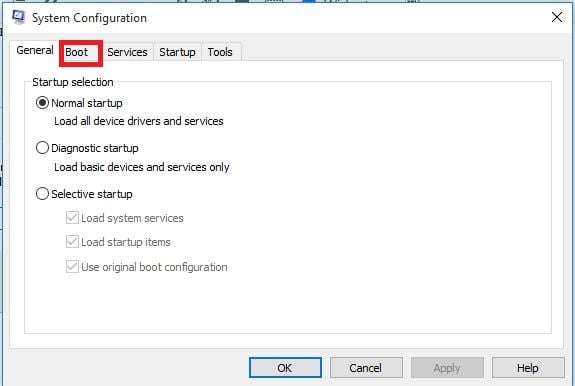Toggle Use original boot configuration checkbox

(72, 266)
